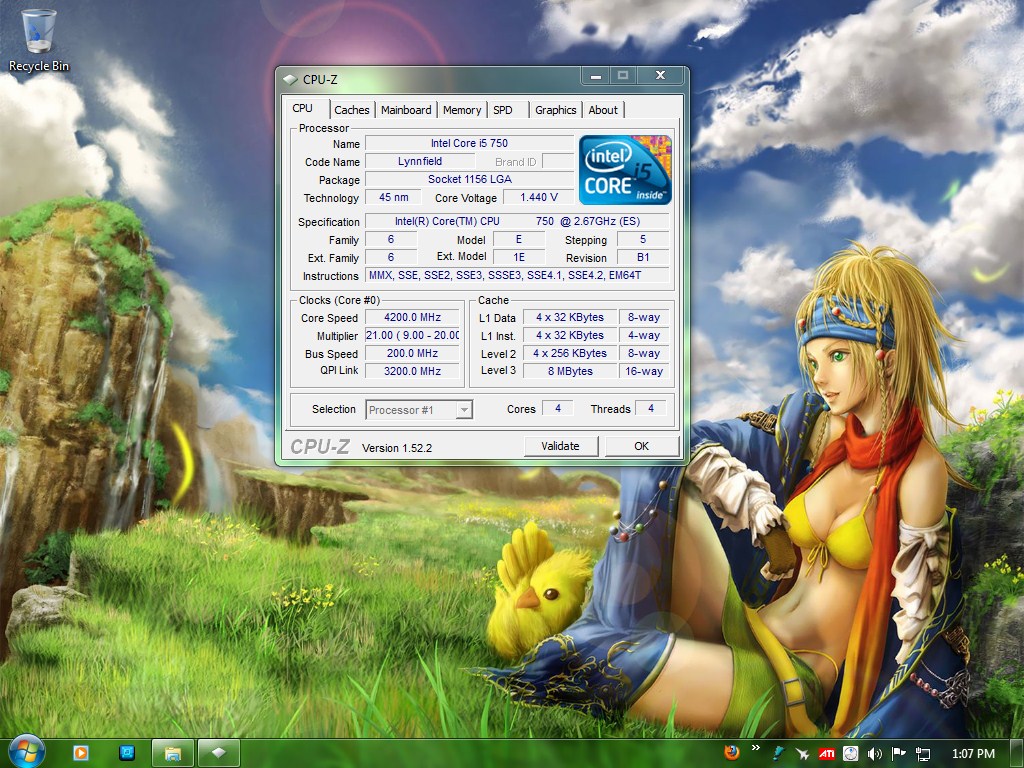Screen dimensions: 1024x768
Task: Click the Validate button
Action: [560, 446]
